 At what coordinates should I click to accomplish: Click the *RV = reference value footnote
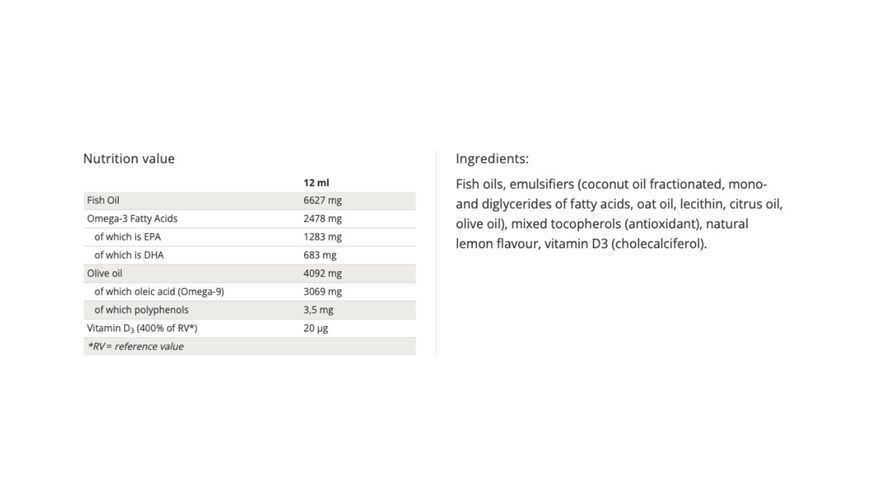pos(135,347)
